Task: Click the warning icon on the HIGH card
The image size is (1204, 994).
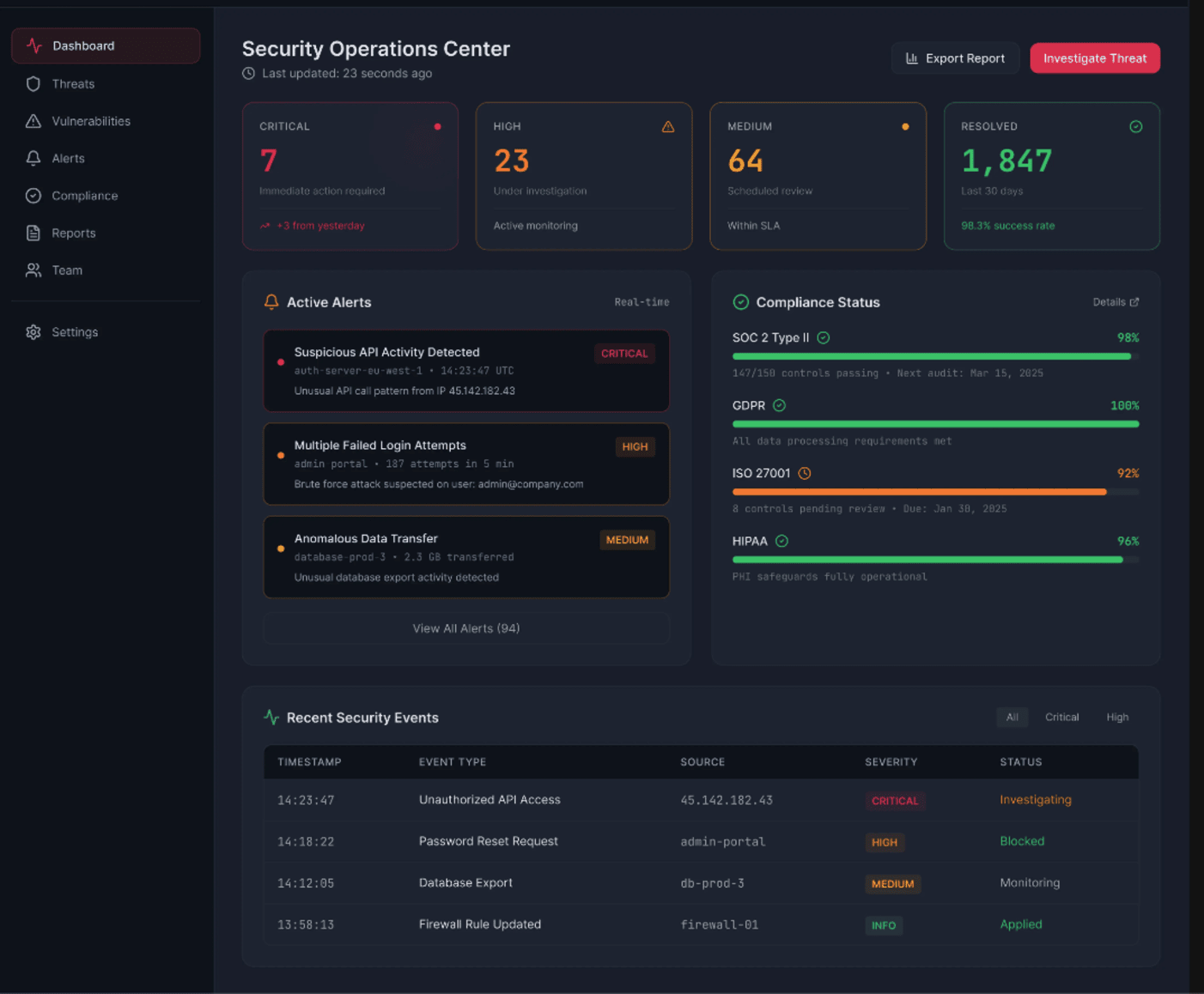Action: point(668,126)
